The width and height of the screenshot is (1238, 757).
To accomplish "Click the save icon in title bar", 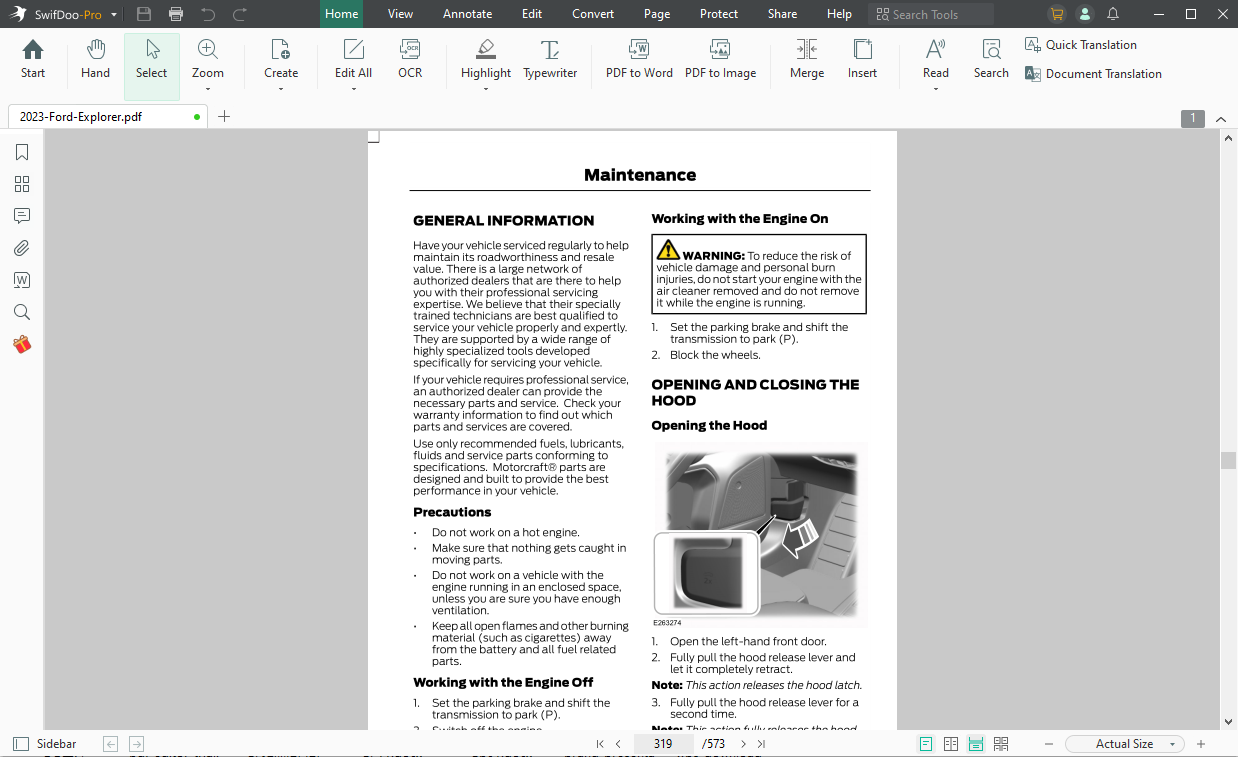I will pyautogui.click(x=144, y=14).
